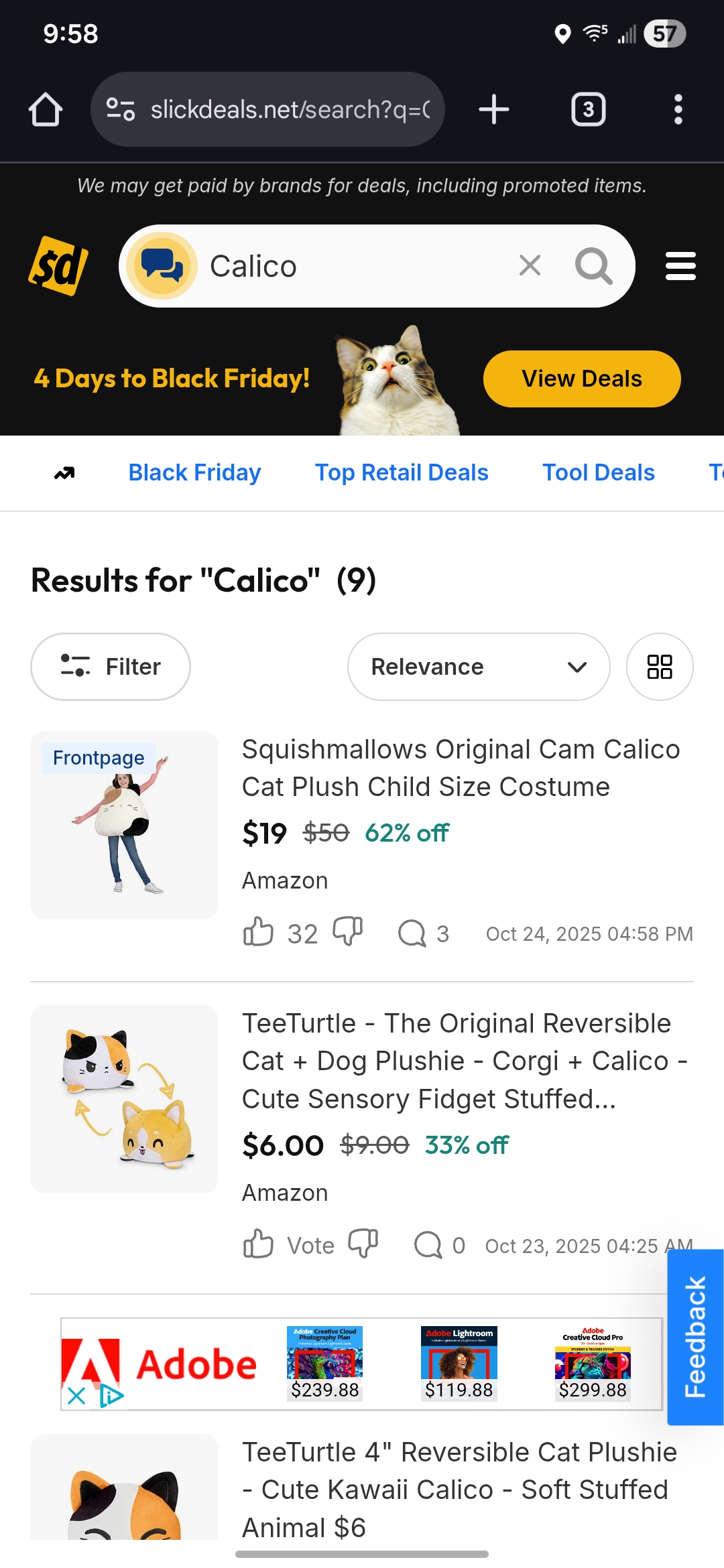The image size is (724, 1568).
Task: Tap the magnifying glass search icon
Action: (x=593, y=266)
